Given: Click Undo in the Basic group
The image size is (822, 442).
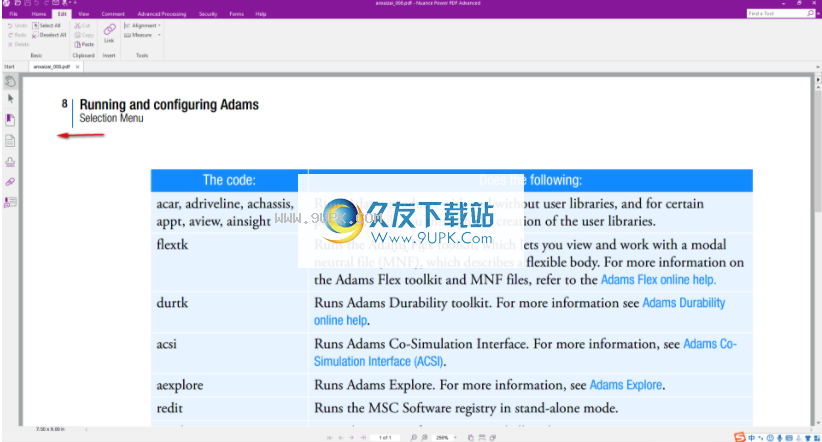Looking at the screenshot, I should 17,25.
